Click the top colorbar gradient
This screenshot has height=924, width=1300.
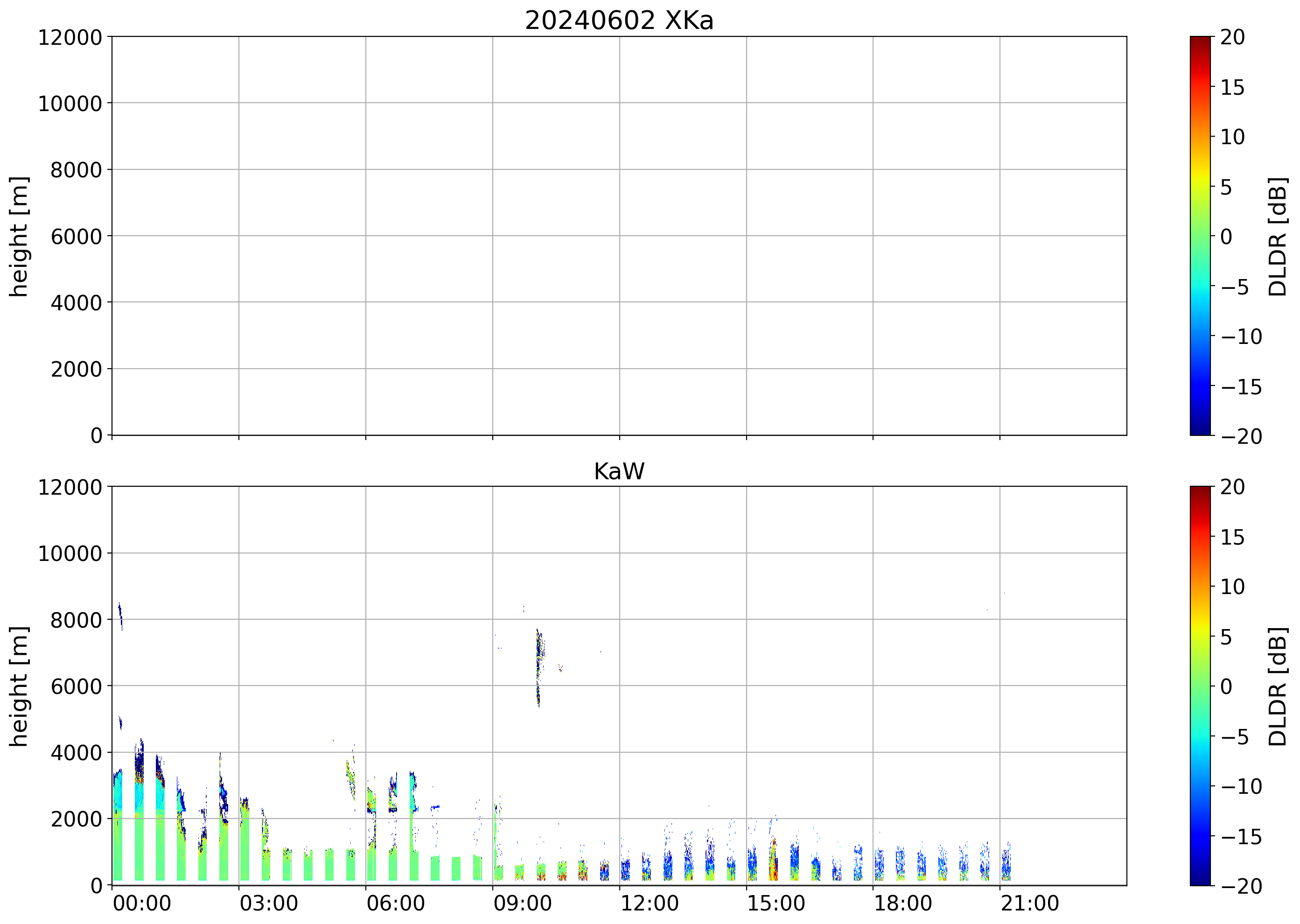point(1200,236)
